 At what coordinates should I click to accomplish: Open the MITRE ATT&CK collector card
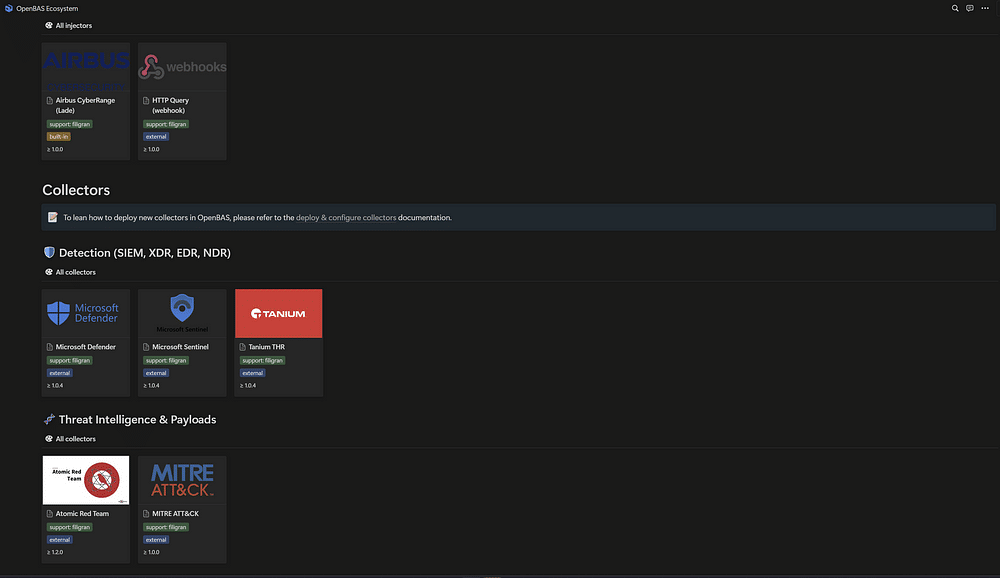[182, 480]
